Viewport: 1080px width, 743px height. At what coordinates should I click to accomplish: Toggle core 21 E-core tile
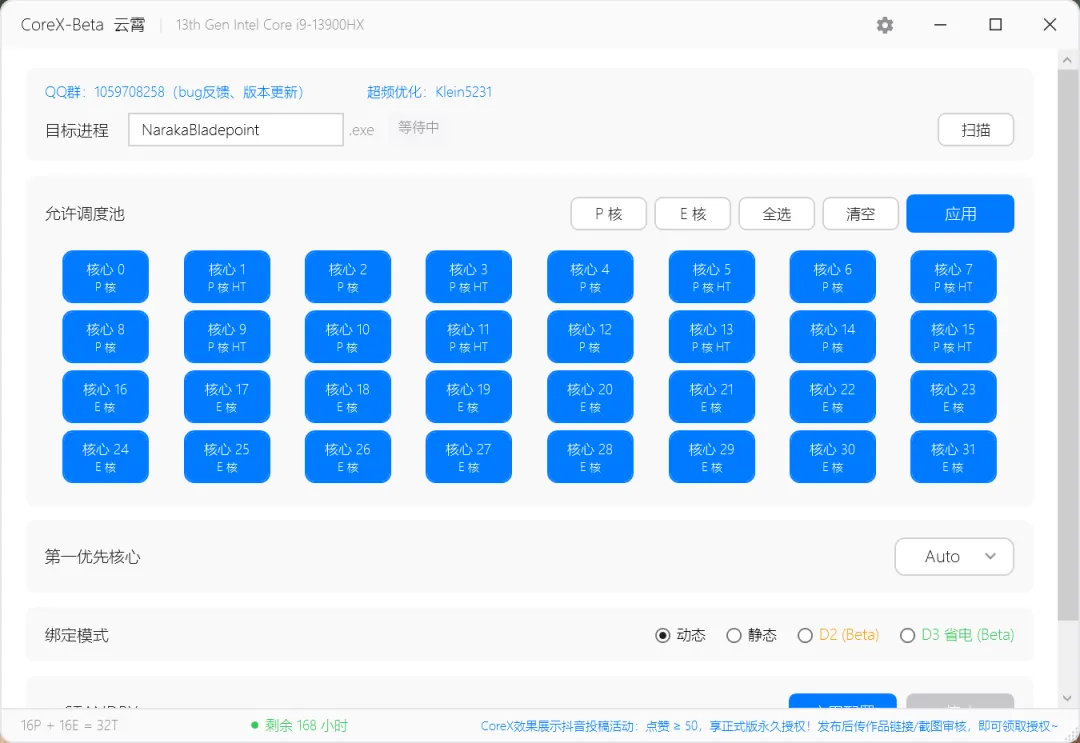coord(712,397)
